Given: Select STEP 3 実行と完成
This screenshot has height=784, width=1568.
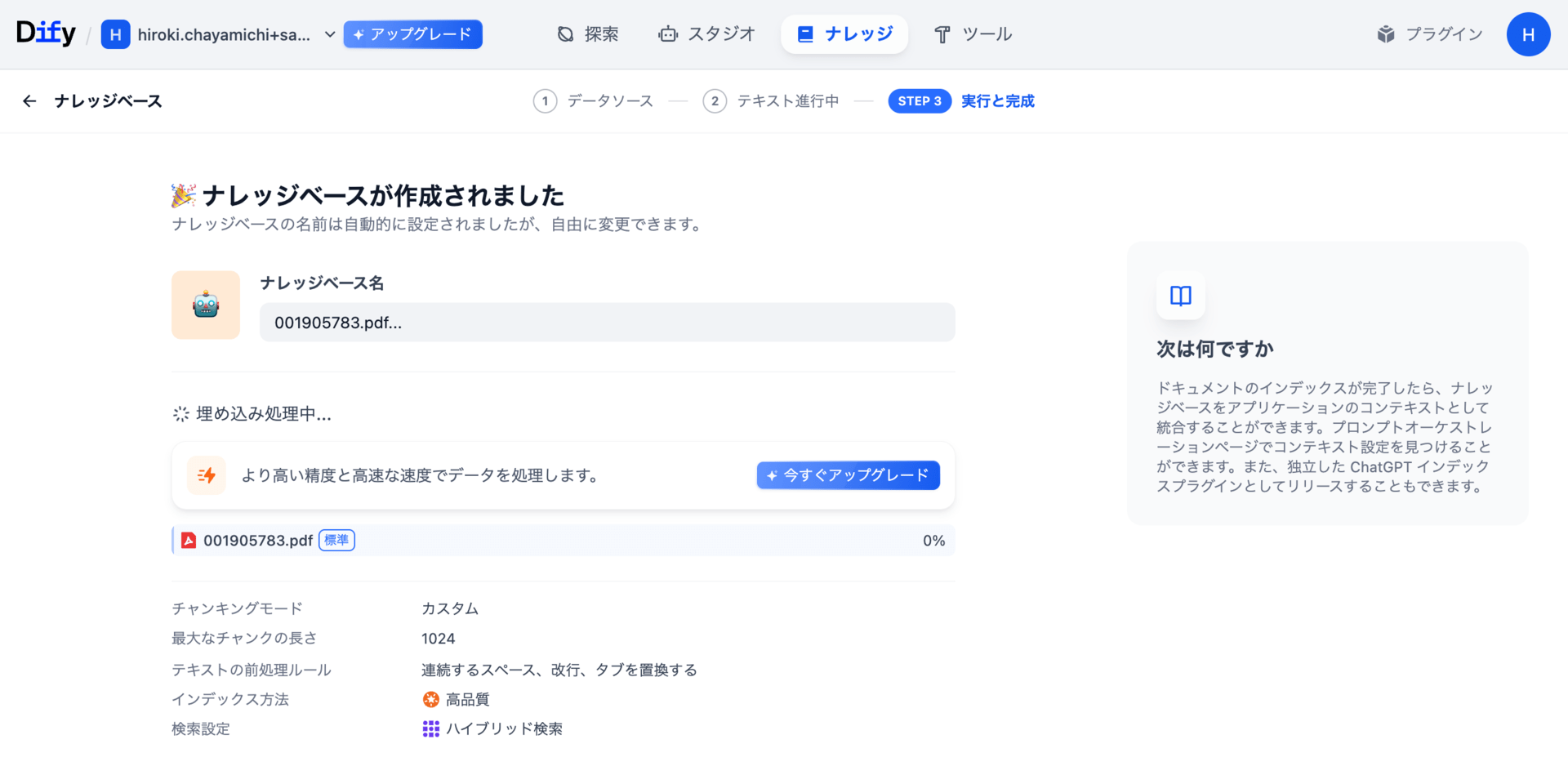Looking at the screenshot, I should pos(961,100).
